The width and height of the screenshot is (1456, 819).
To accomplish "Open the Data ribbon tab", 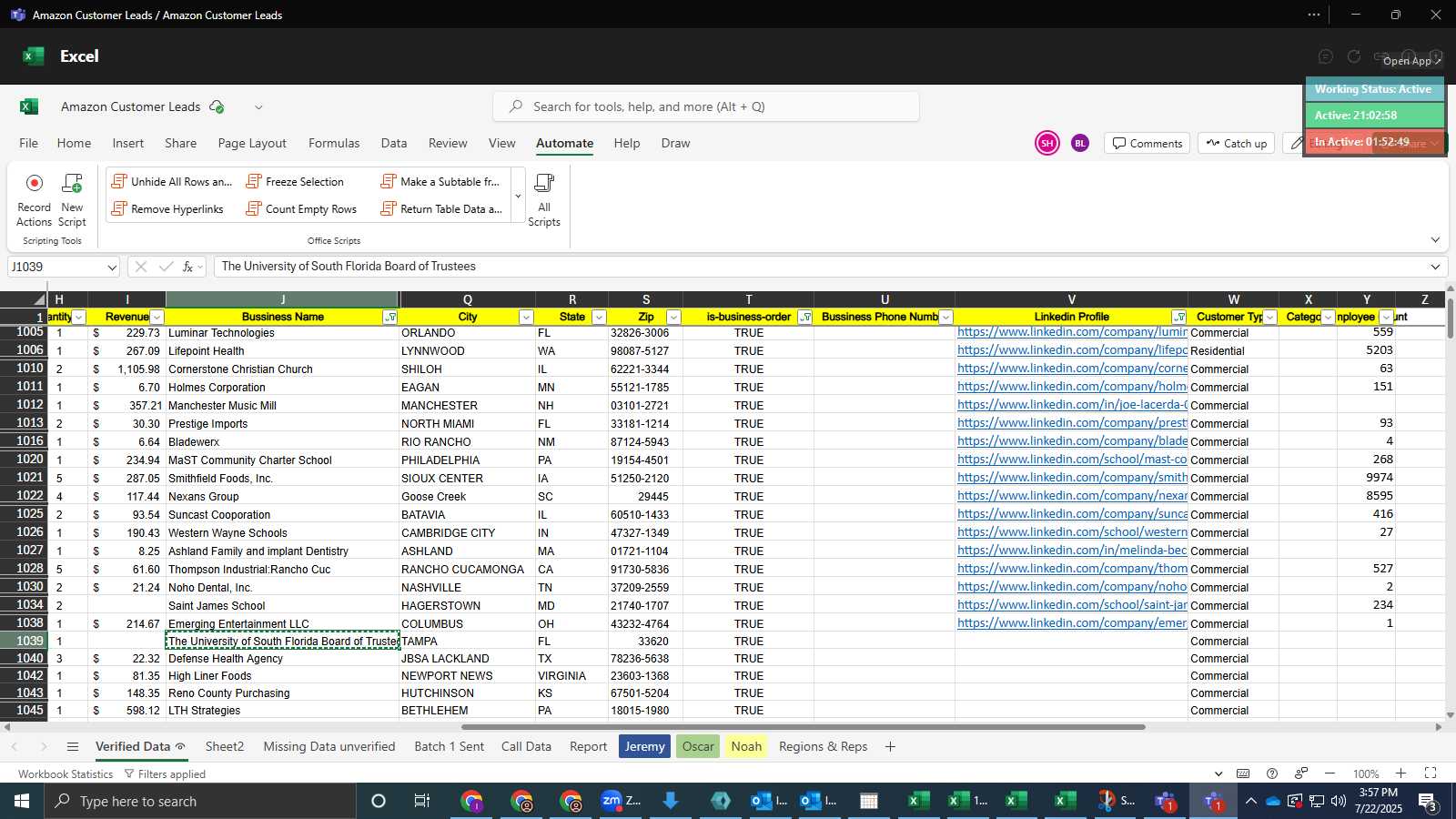I will 394,143.
